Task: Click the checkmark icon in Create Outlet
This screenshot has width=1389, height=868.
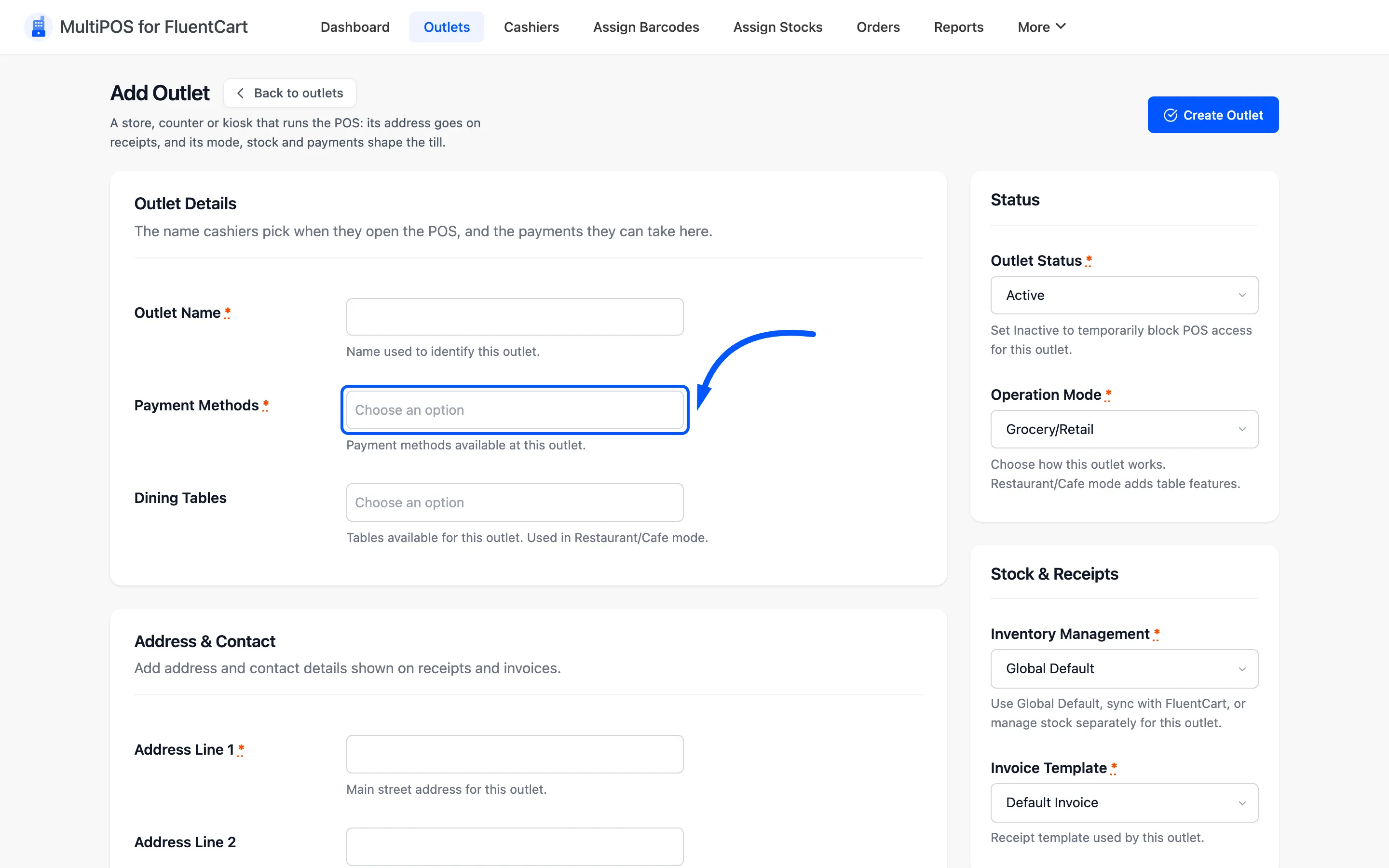Action: point(1171,115)
